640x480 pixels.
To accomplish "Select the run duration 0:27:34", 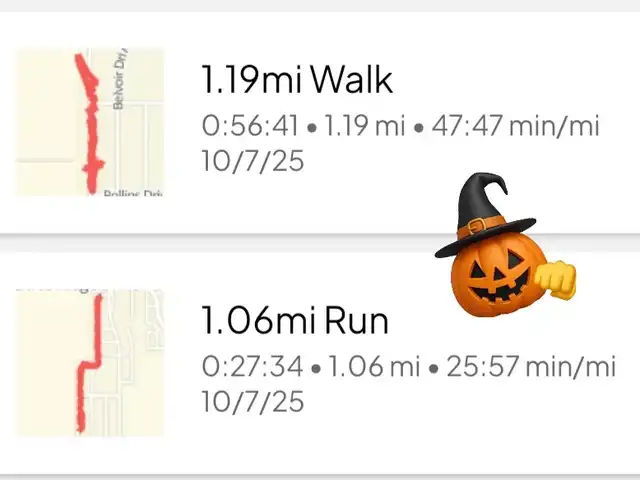I will [251, 367].
